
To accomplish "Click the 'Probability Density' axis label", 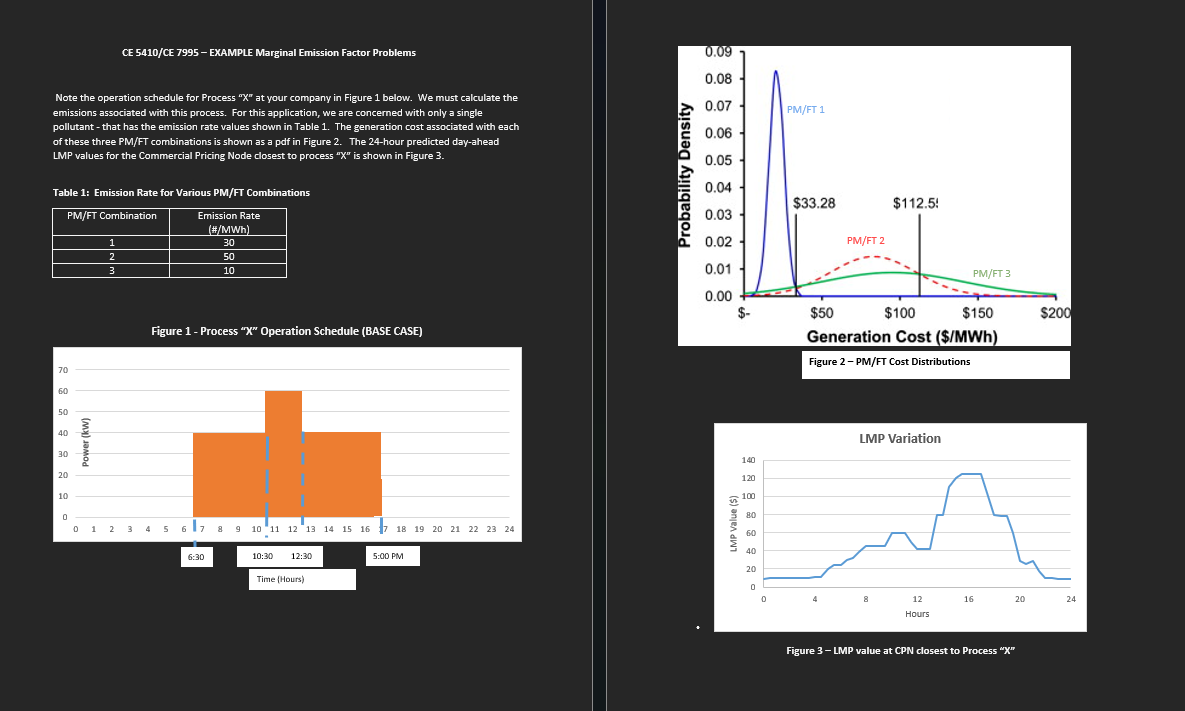I will 685,175.
